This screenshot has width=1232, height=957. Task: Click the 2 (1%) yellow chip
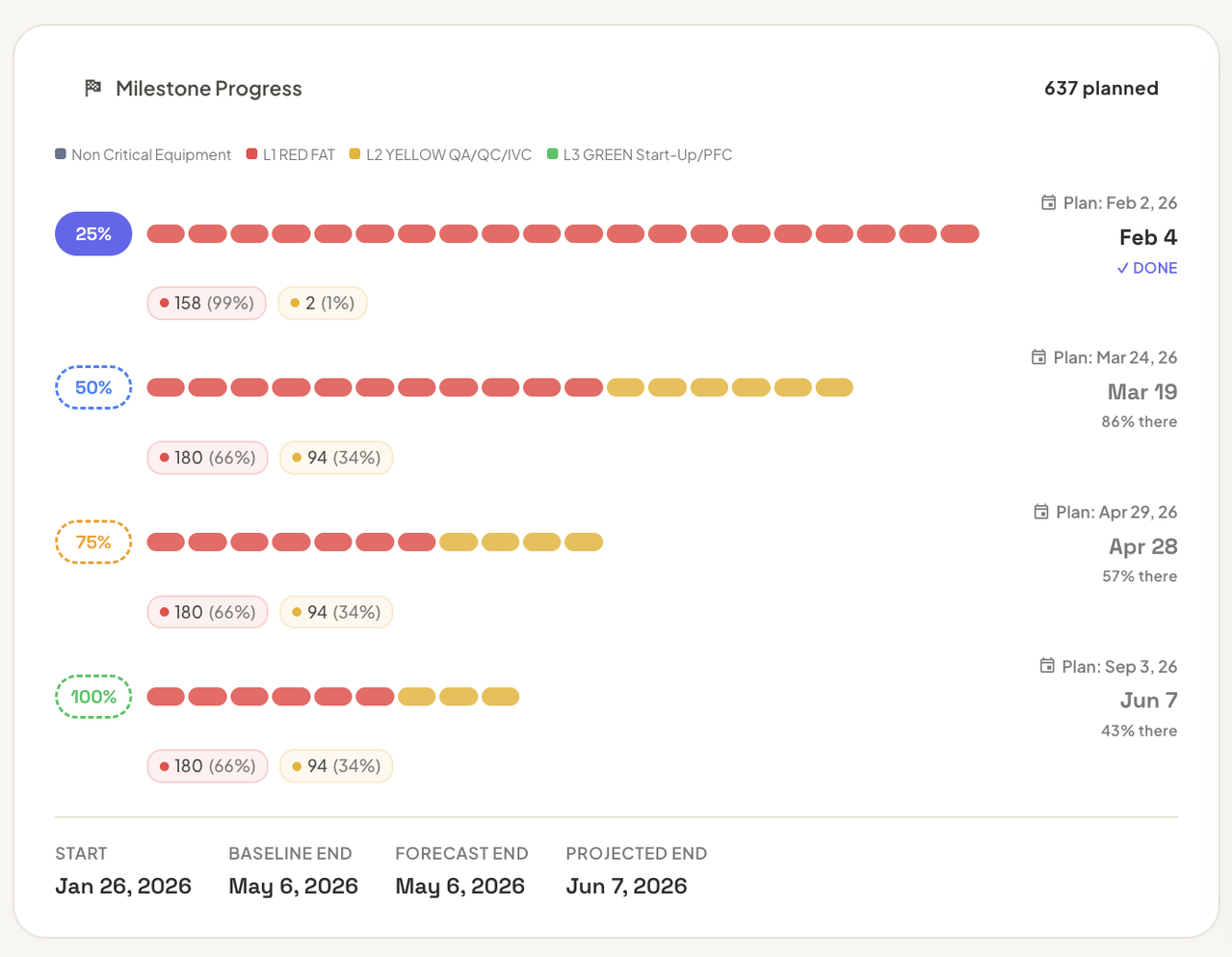pos(323,303)
